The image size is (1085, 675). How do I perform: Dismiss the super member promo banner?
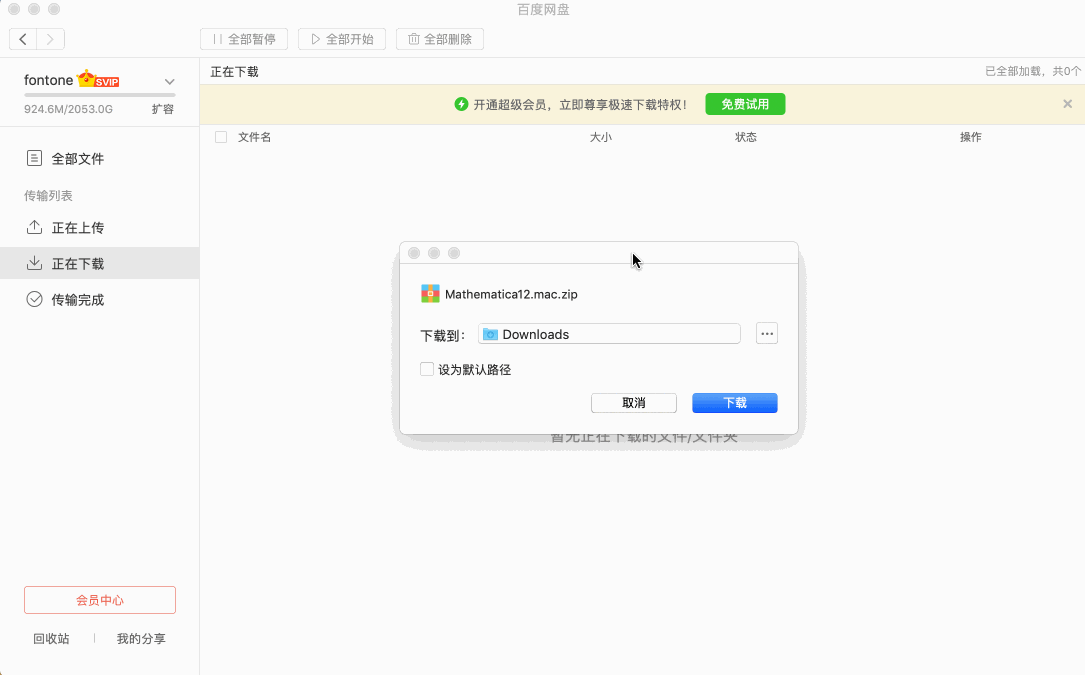click(x=1068, y=104)
